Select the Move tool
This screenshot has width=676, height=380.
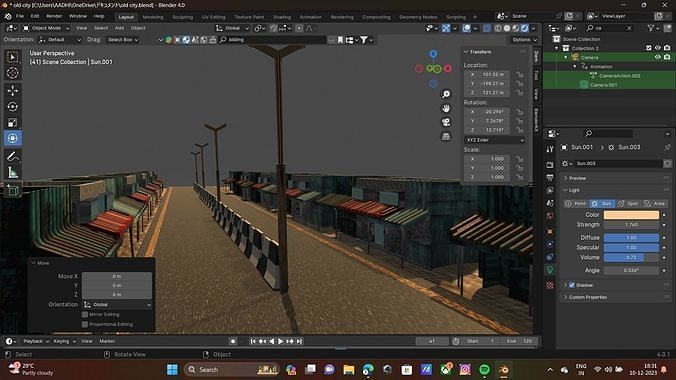coord(13,91)
